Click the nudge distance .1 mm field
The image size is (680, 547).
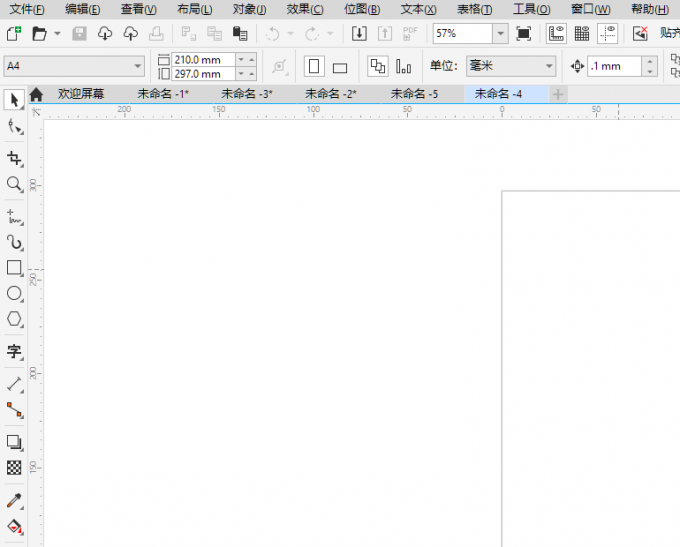click(615, 66)
